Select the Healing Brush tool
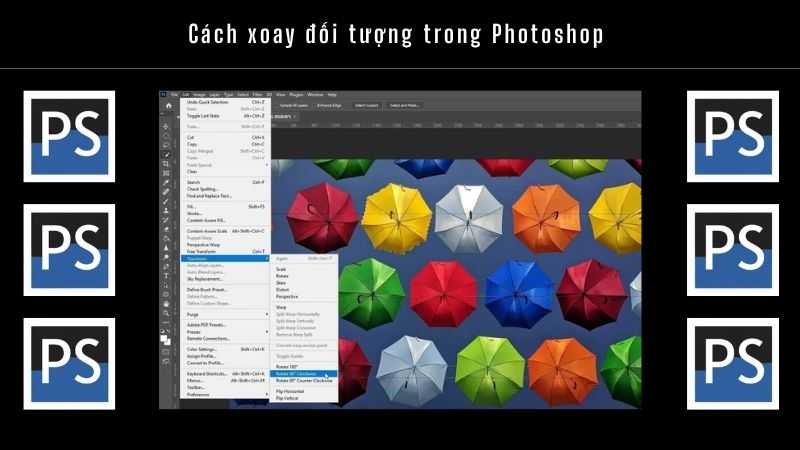This screenshot has width=800, height=450. click(166, 192)
